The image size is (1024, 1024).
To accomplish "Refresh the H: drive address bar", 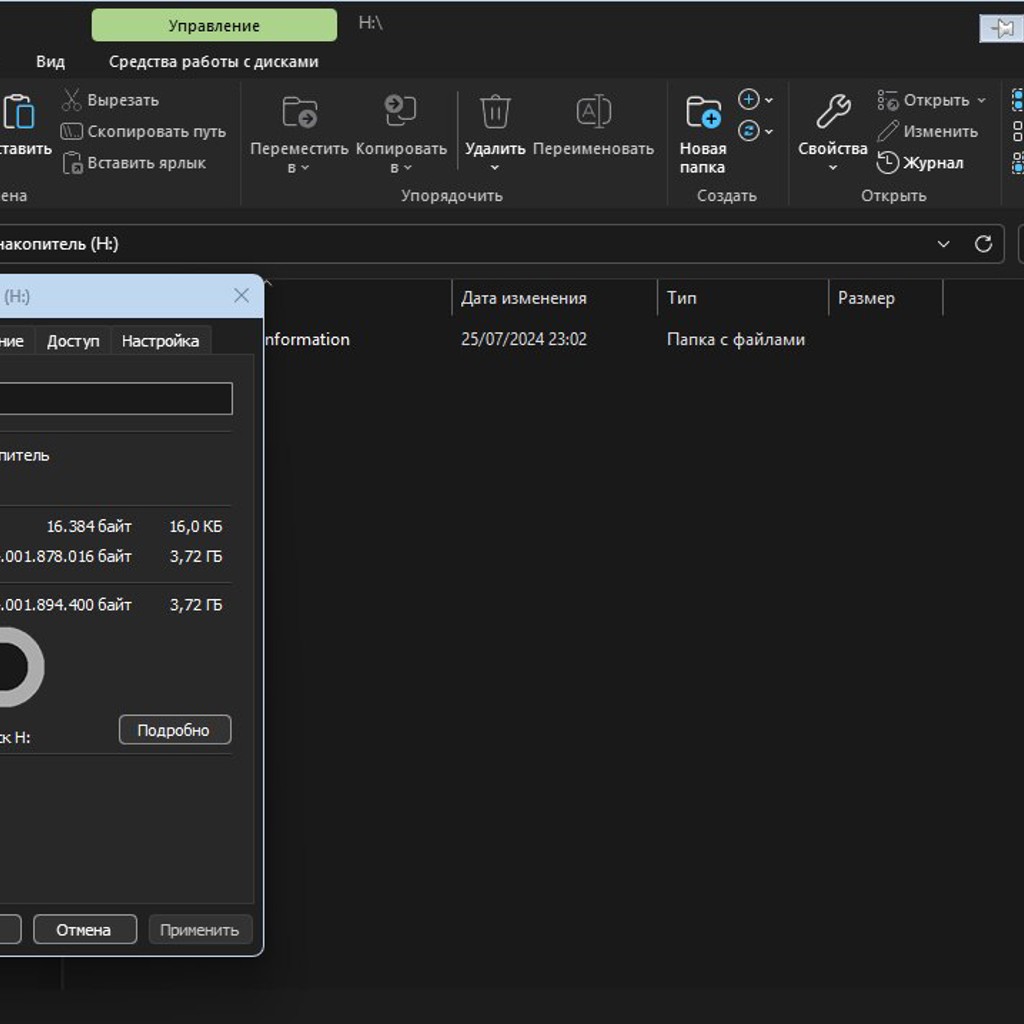I will (x=983, y=244).
